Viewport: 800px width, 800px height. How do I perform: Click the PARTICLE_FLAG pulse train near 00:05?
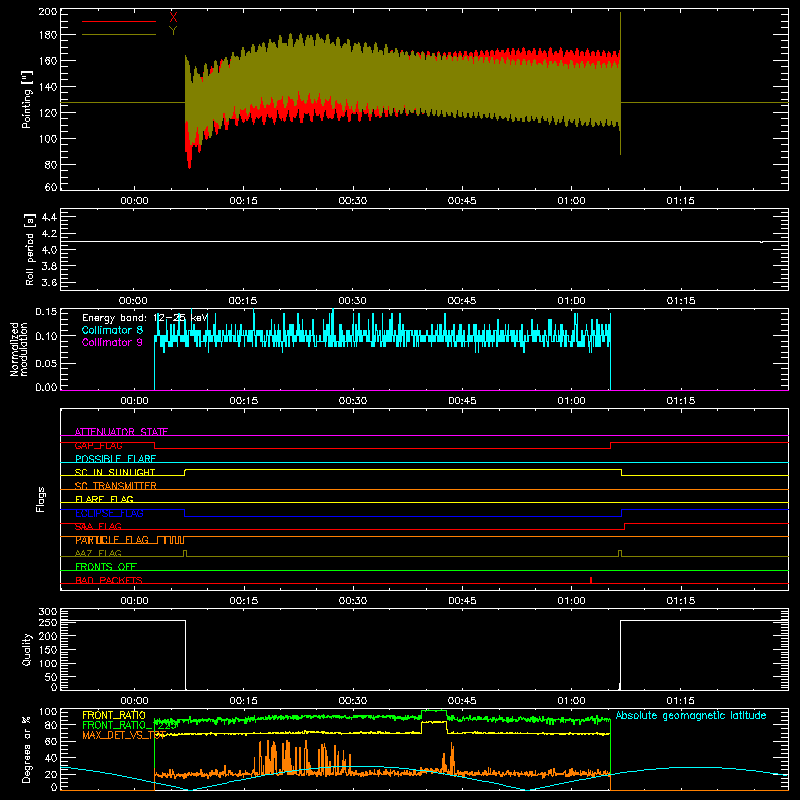(x=171, y=540)
